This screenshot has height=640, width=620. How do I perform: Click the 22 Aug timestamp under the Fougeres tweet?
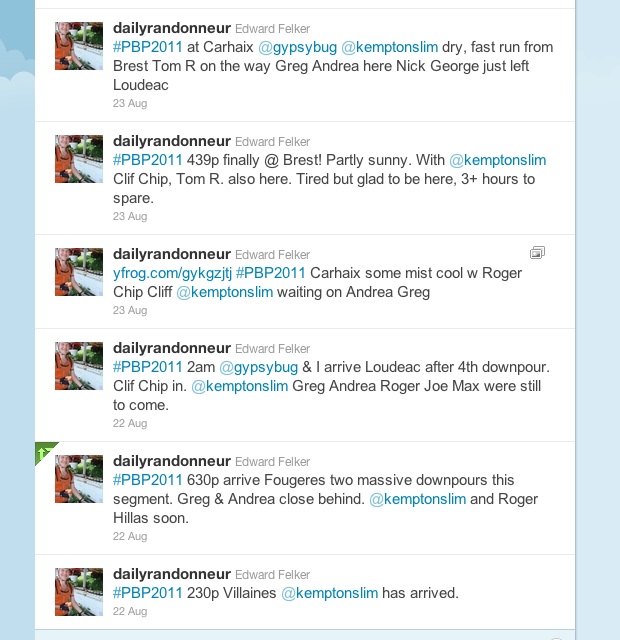(130, 536)
